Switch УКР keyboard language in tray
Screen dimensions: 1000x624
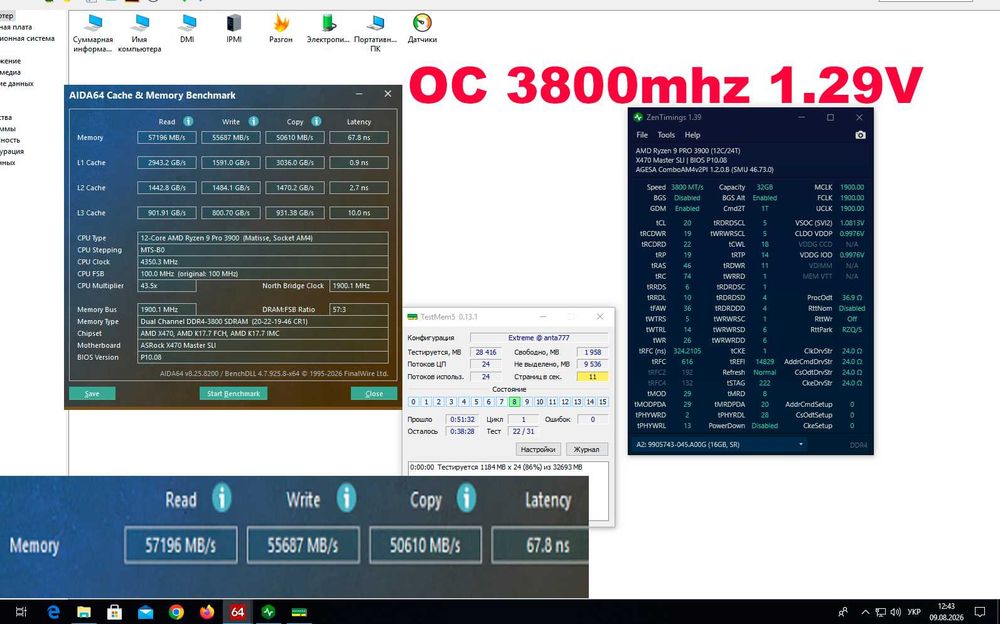(x=913, y=612)
